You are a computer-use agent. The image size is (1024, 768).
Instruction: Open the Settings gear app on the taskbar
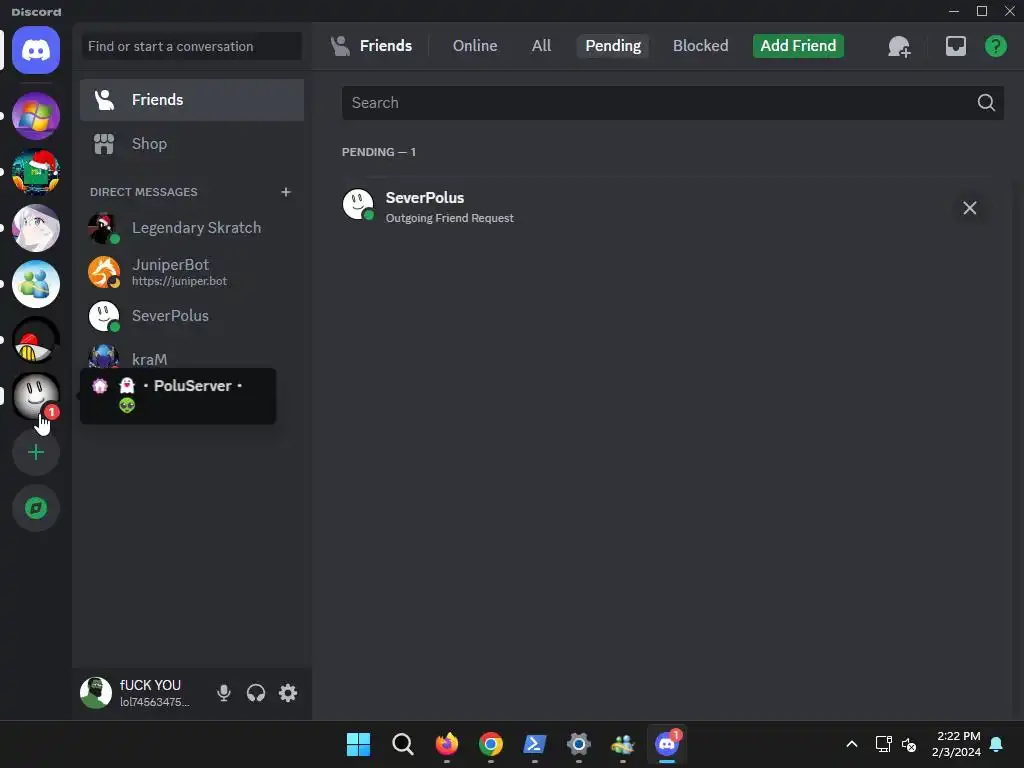579,744
